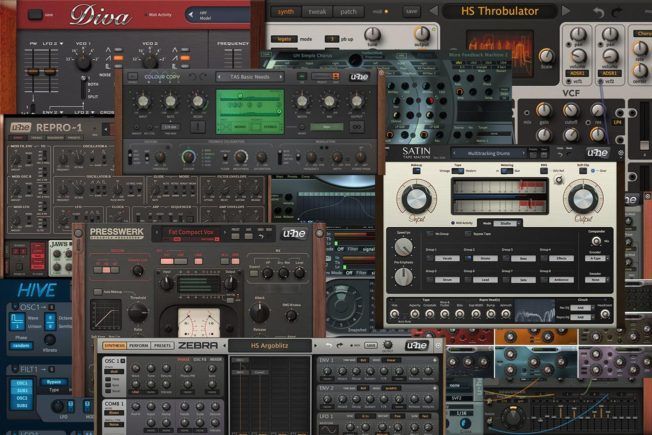Toggle the Soft Clip switch in Satin

(583, 171)
